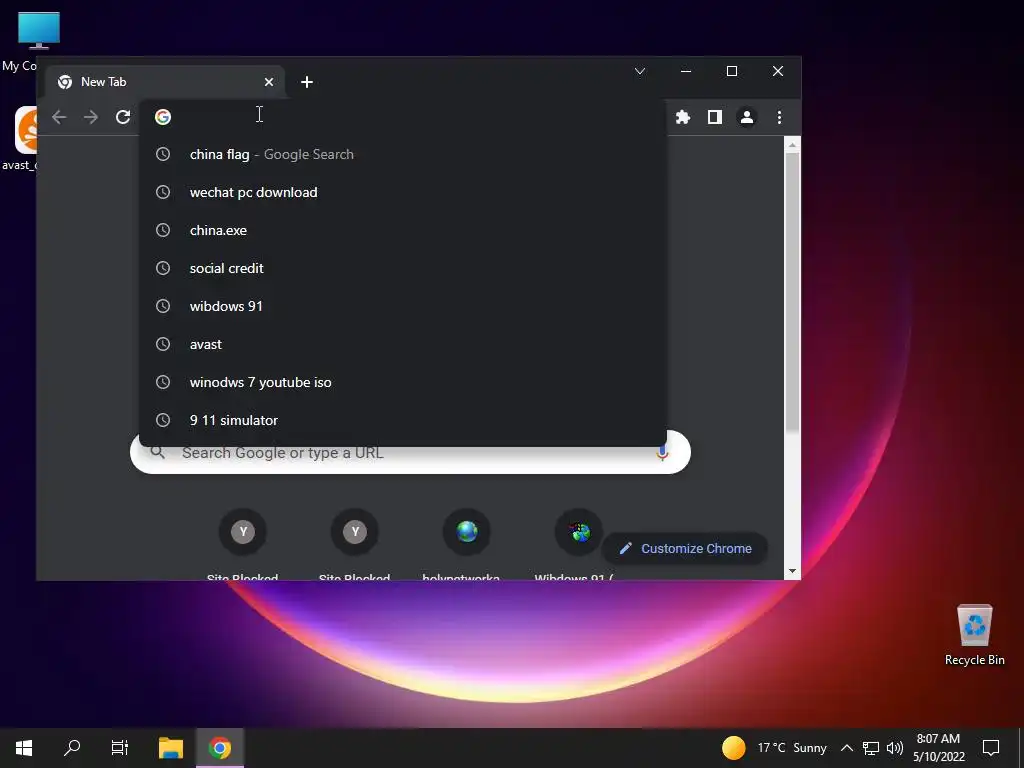Select the New Tab tab
1024x768 pixels.
tap(165, 82)
